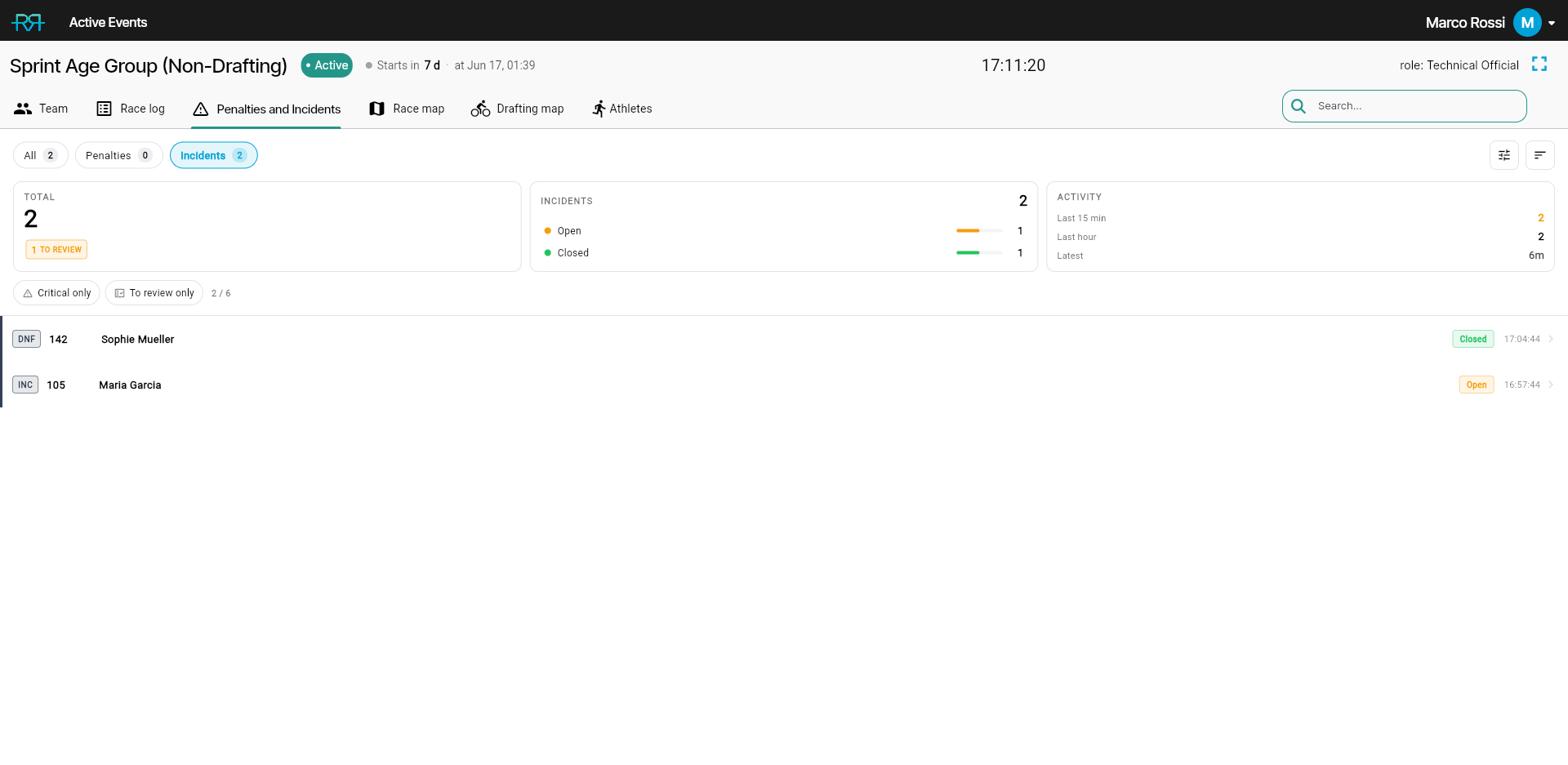Click the role: Technical Official label
Image resolution: width=1568 pixels, height=765 pixels.
pyautogui.click(x=1459, y=65)
